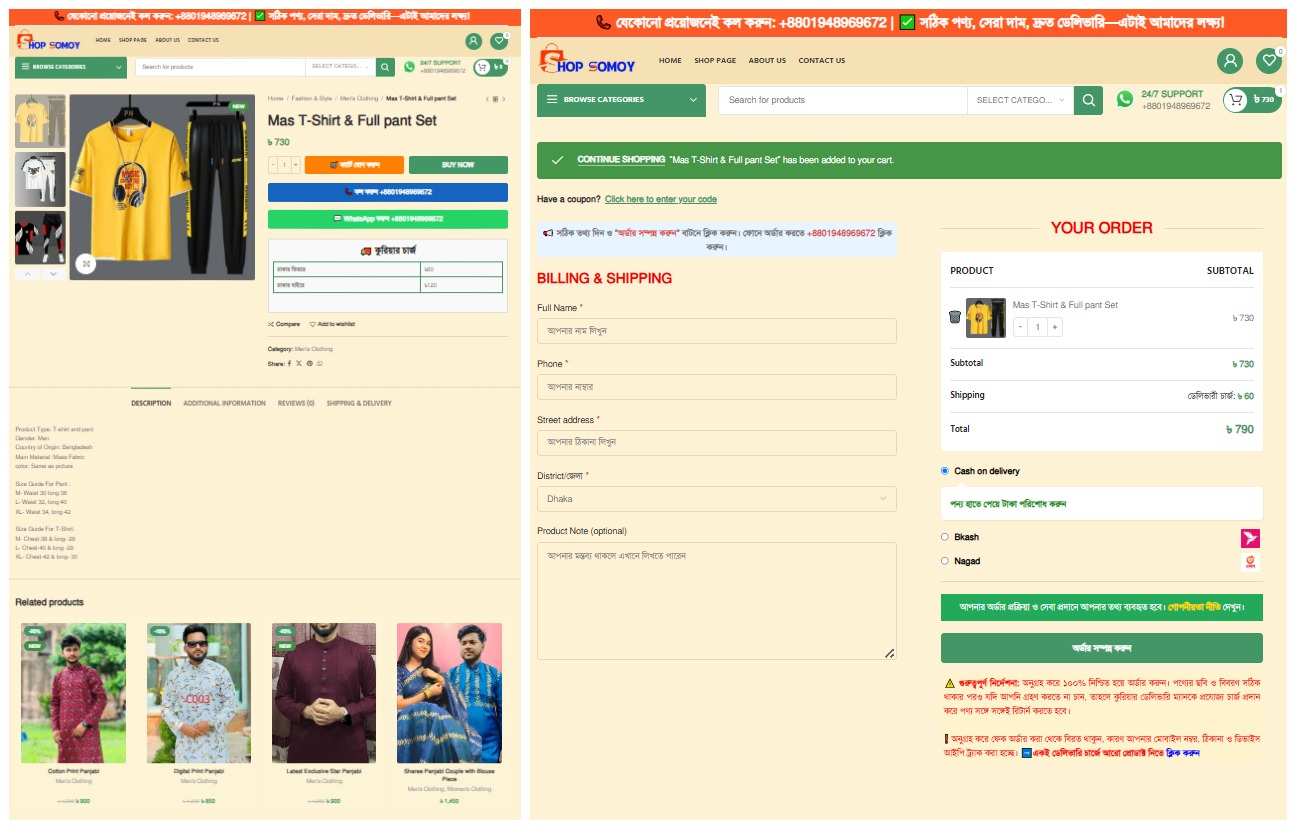Open the Select Category dropdown in the checkout search bar

click(x=1019, y=100)
